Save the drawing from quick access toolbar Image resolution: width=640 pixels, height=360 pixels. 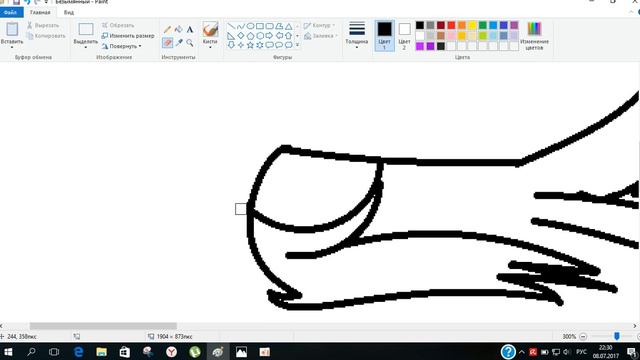coord(16,2)
